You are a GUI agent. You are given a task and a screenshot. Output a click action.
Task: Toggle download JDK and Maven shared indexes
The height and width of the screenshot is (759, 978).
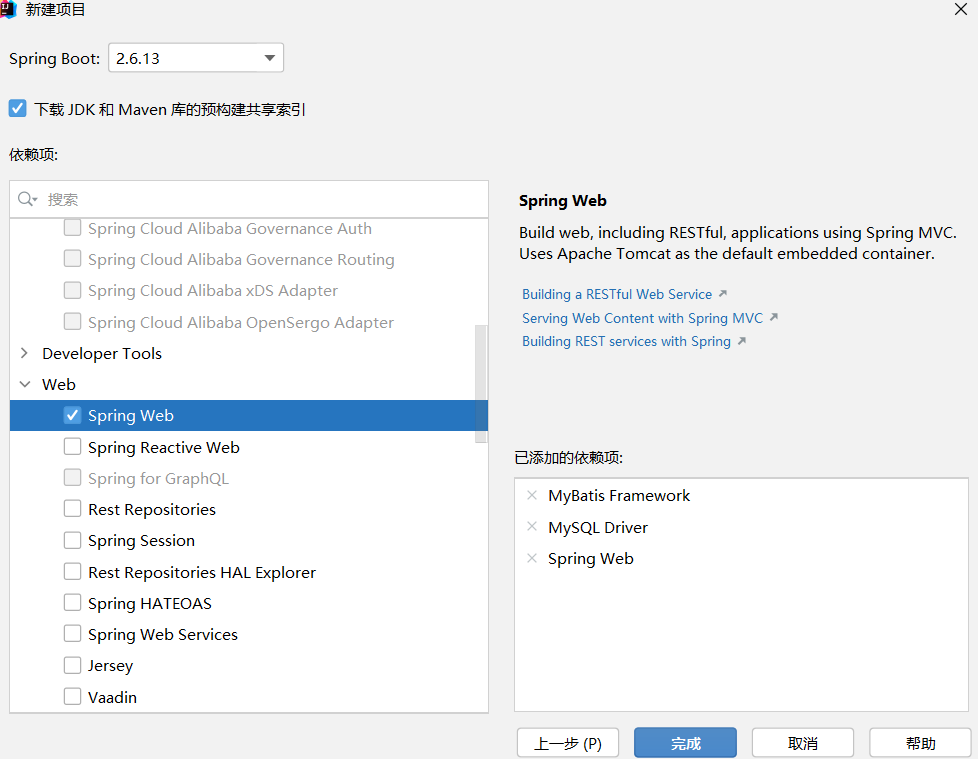pyautogui.click(x=17, y=109)
